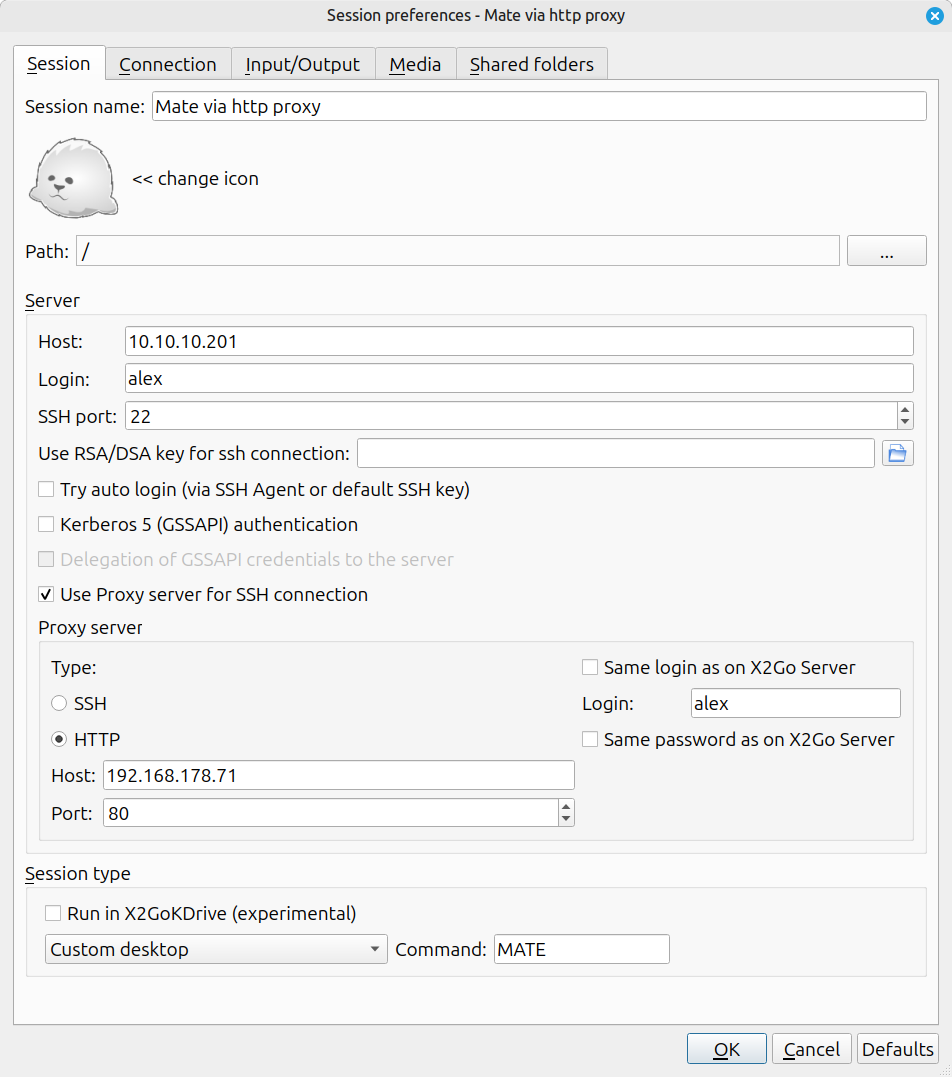Open the Media tab
Screen dimensions: 952x1077
point(416,64)
